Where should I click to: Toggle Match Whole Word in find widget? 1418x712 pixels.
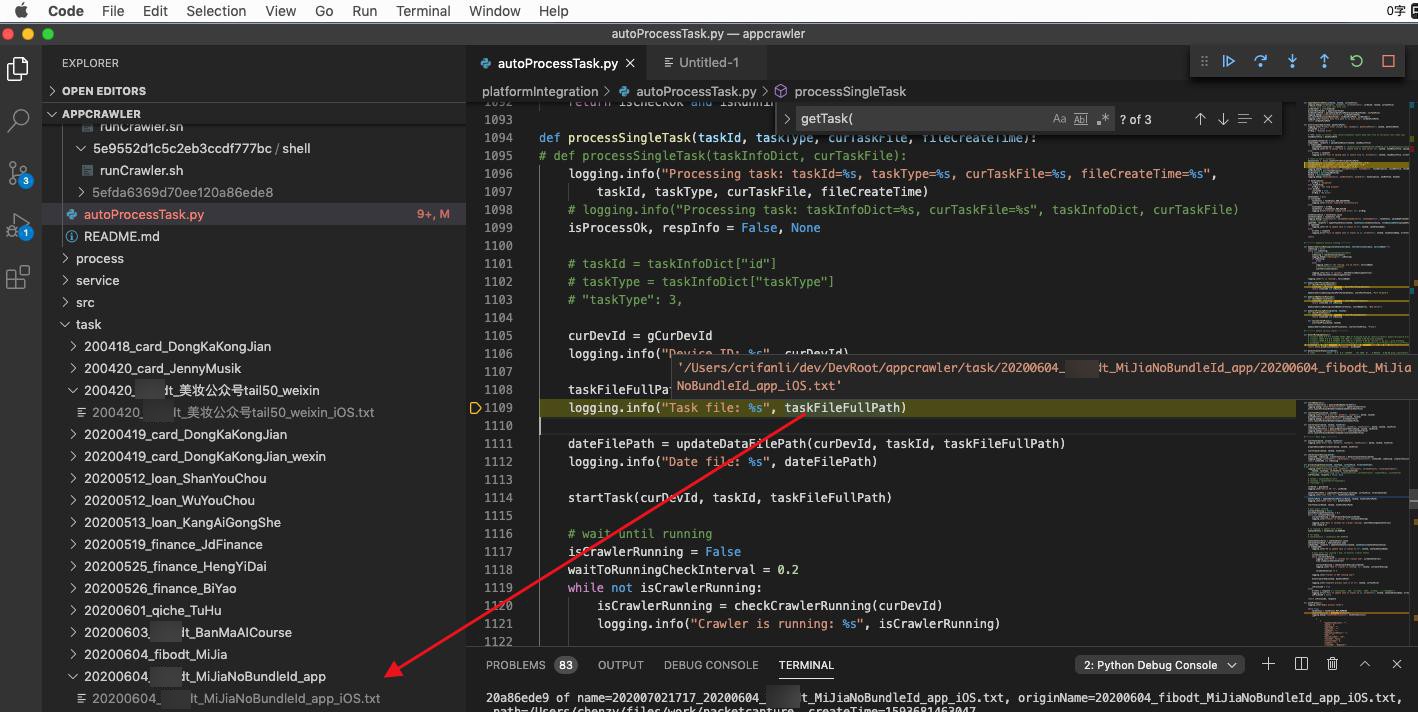tap(1081, 119)
